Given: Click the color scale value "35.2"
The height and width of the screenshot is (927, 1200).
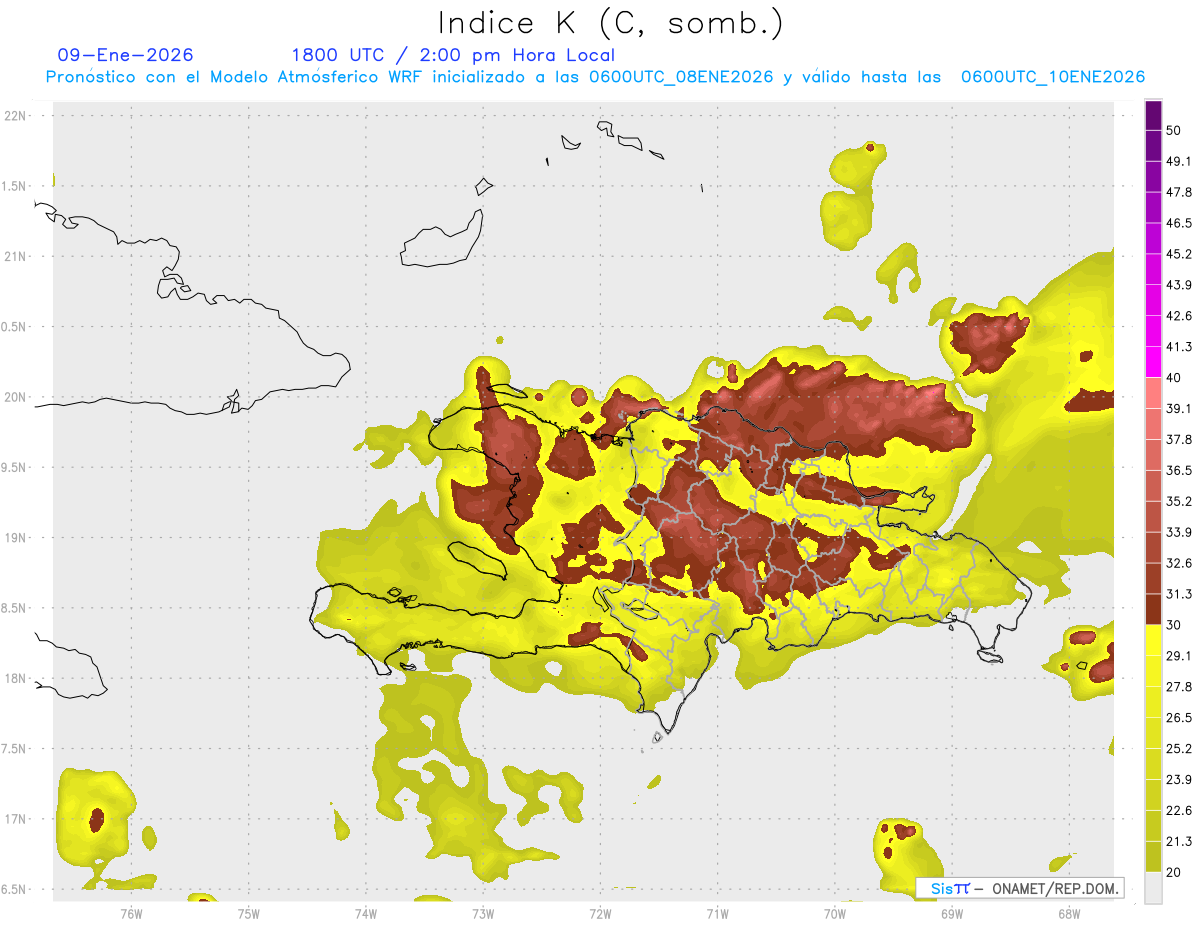Looking at the screenshot, I should [1179, 501].
